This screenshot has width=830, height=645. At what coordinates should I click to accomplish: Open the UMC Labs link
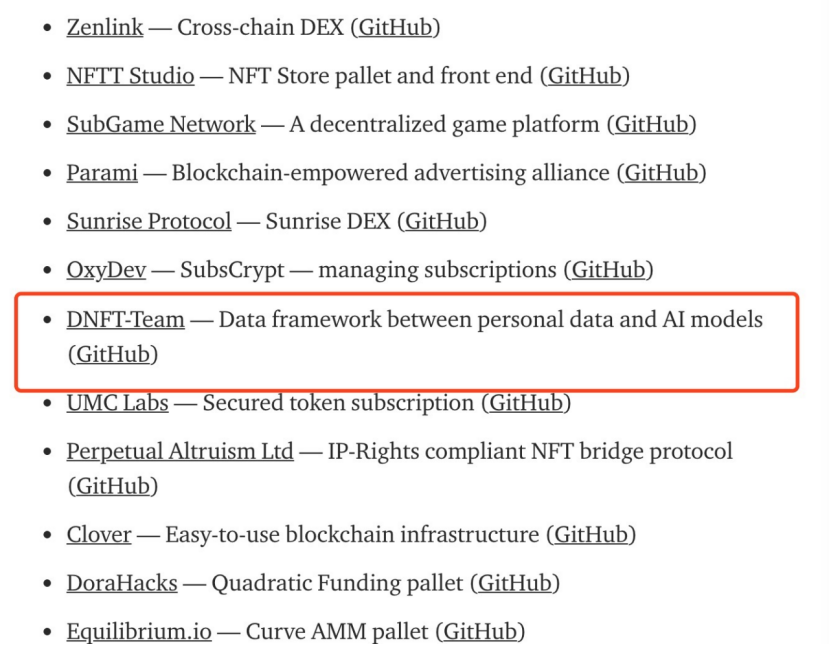coord(118,403)
